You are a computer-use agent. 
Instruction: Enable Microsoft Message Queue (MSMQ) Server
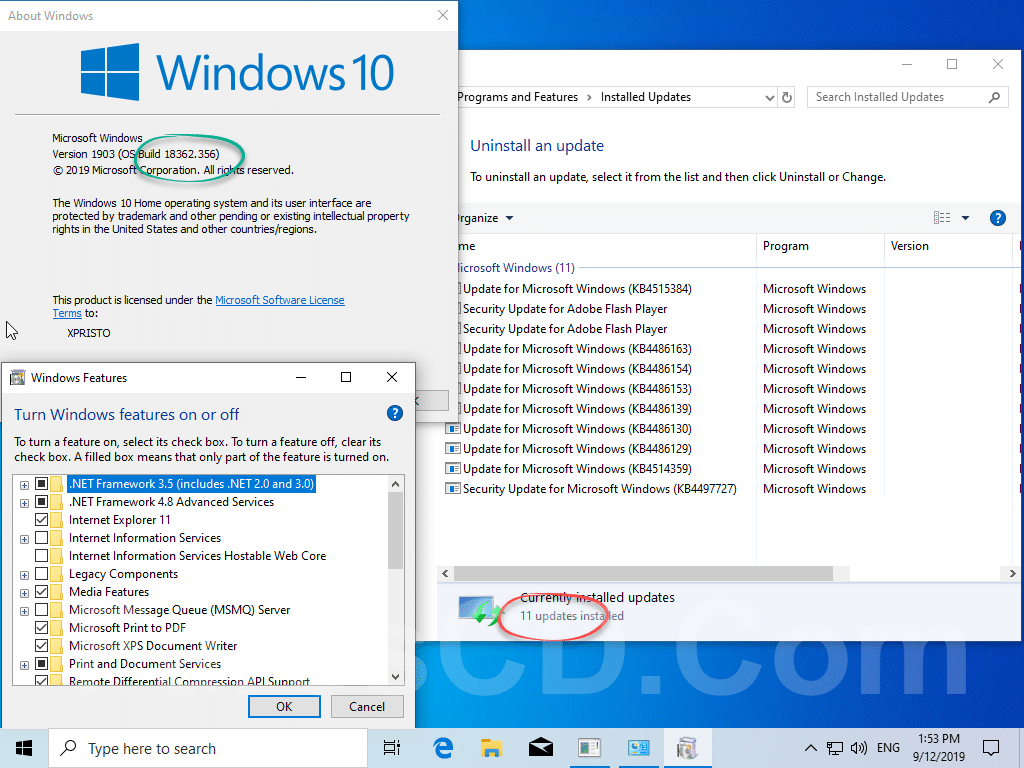tap(41, 610)
